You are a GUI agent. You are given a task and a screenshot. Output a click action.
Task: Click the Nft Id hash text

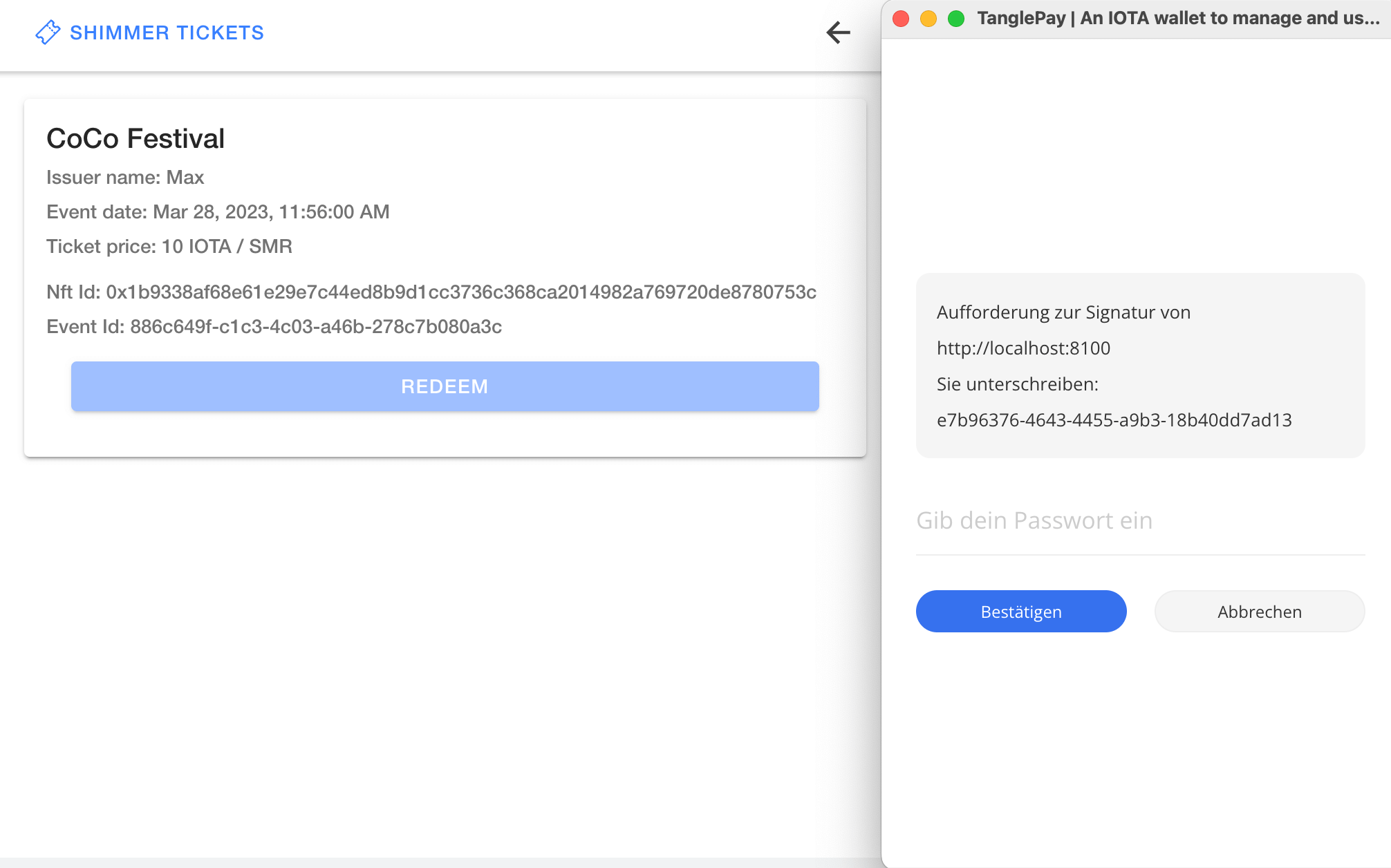pos(431,292)
